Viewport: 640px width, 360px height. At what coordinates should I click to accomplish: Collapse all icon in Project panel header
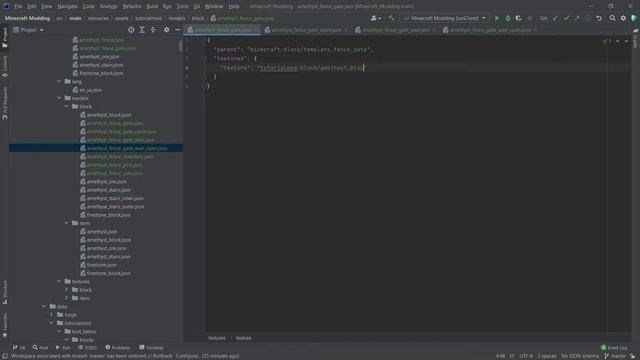click(153, 30)
